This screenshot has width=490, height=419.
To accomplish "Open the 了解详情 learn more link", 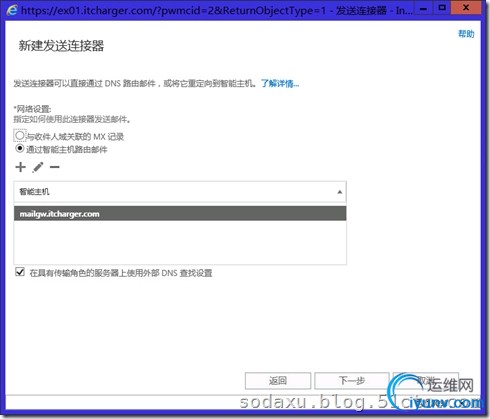I will [x=280, y=83].
